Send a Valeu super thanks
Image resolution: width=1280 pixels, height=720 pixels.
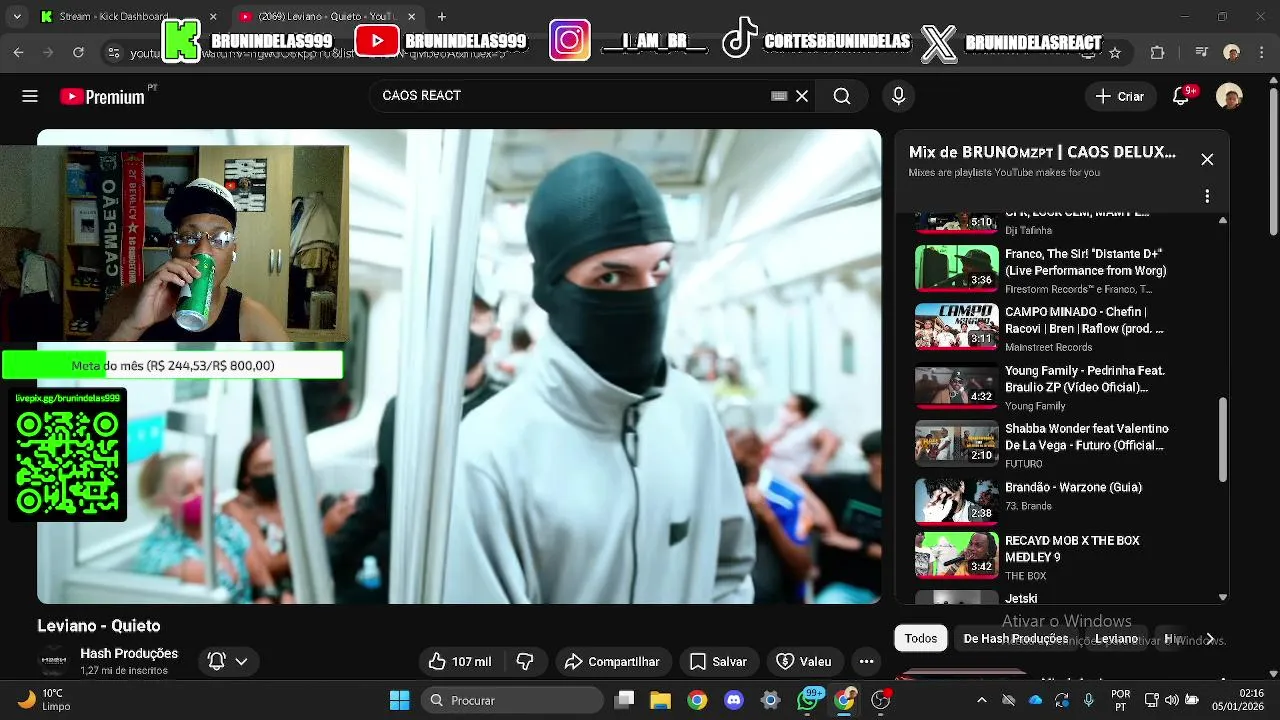point(804,661)
